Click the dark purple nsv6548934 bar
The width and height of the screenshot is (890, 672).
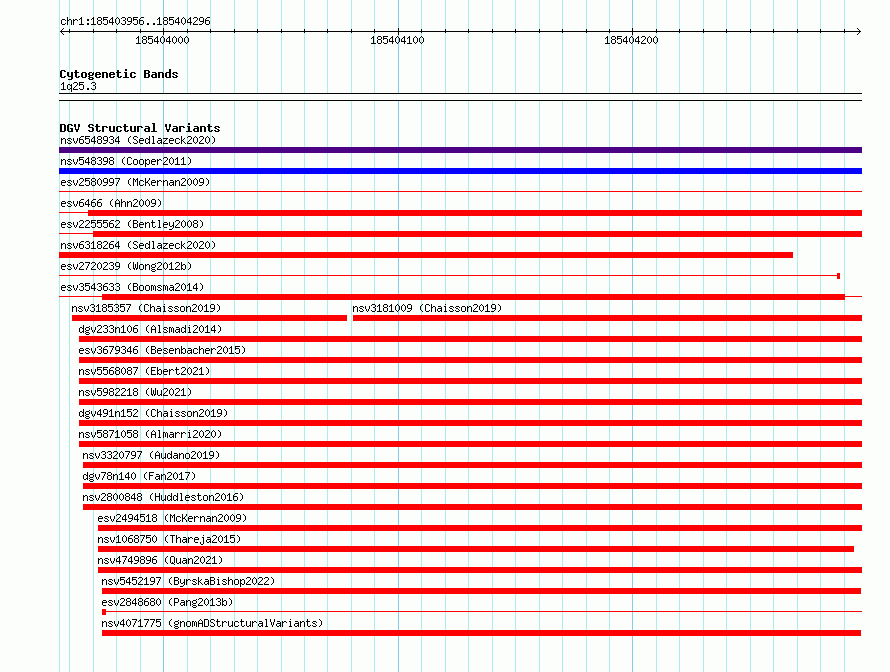460,150
